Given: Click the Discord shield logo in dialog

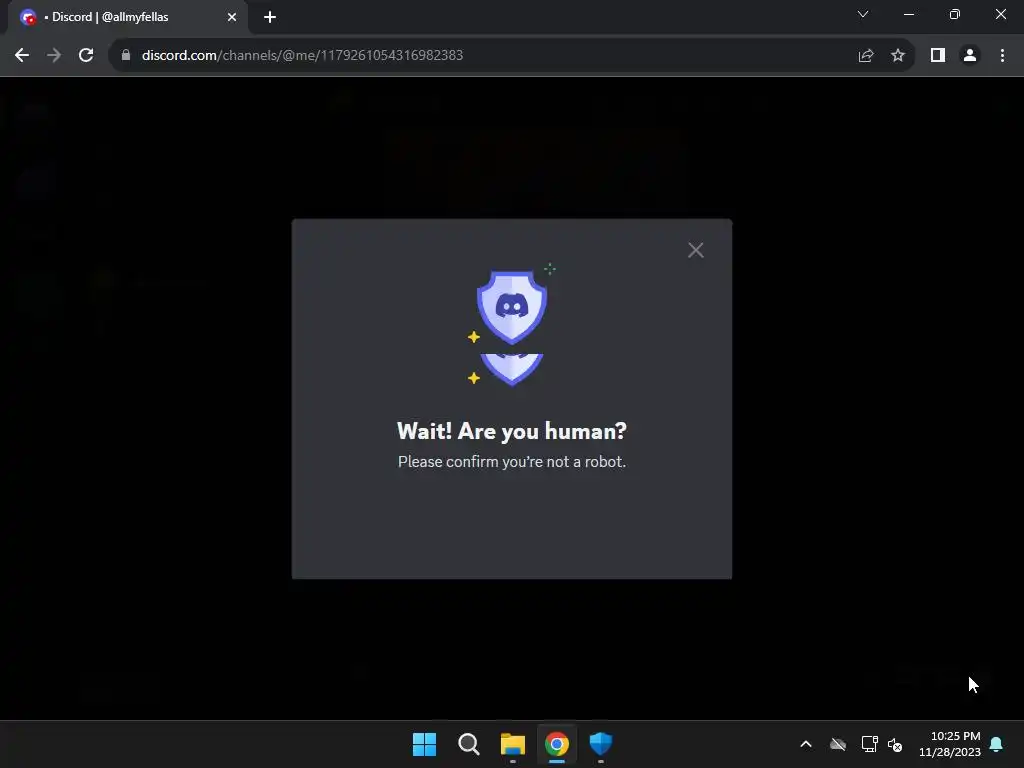Looking at the screenshot, I should tap(512, 307).
